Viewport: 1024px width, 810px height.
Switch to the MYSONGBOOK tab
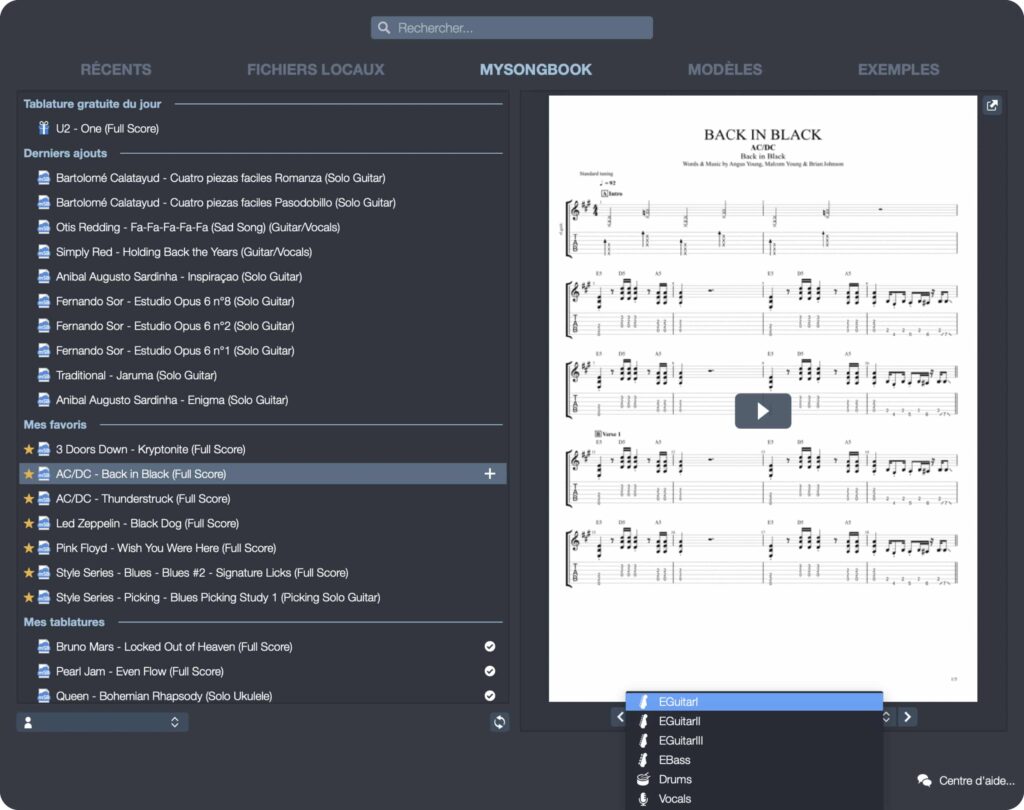pos(536,69)
